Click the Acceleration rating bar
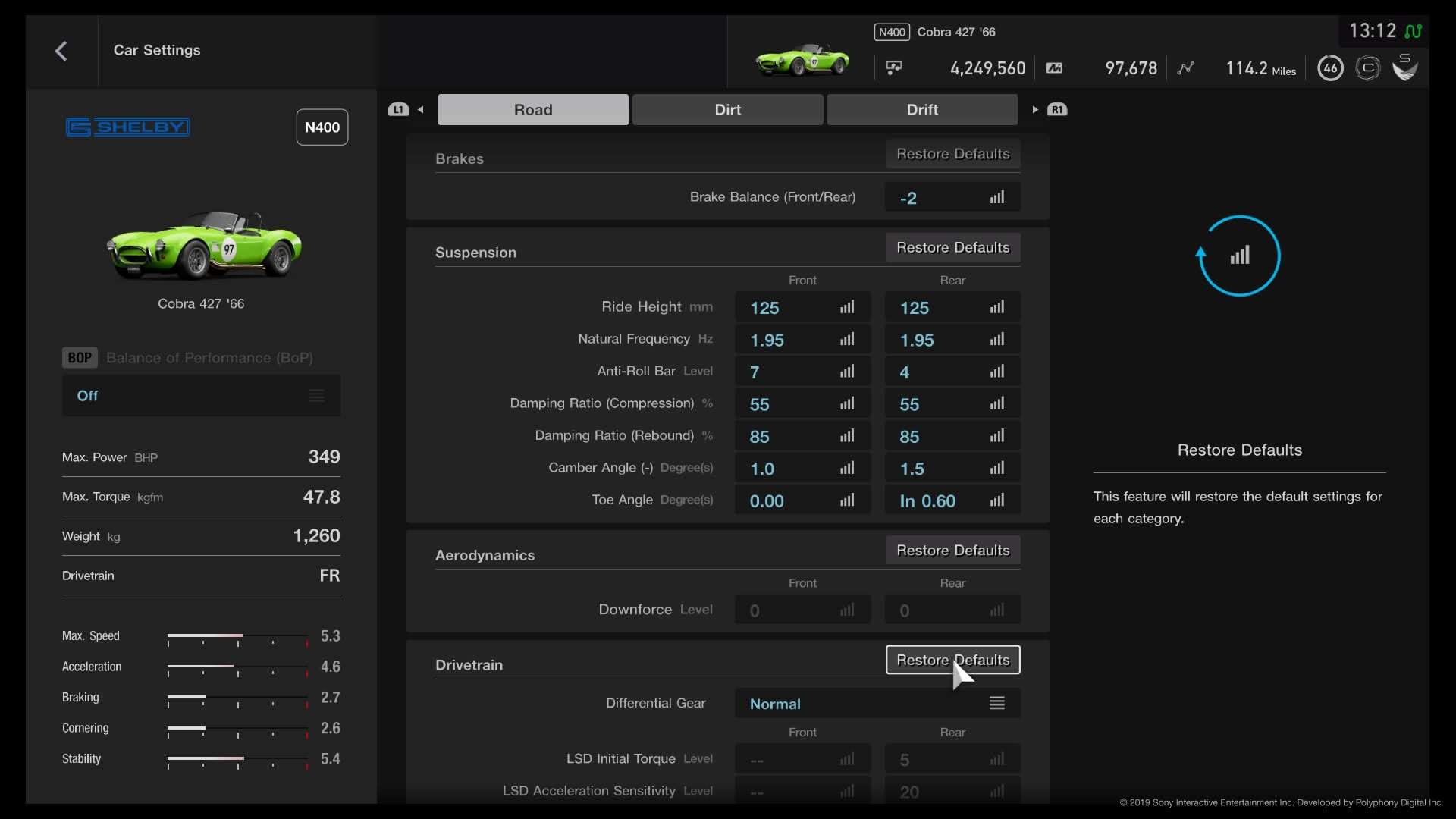1456x819 pixels. click(238, 669)
